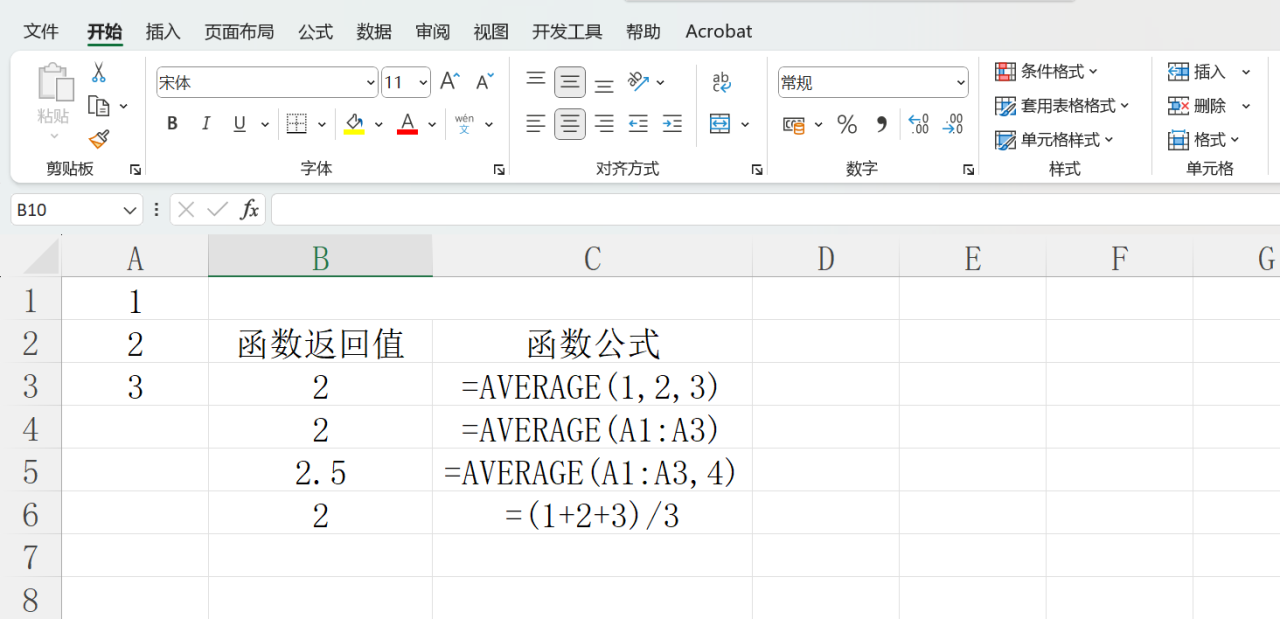
Task: Open font settings dialog launcher
Action: coord(499,170)
